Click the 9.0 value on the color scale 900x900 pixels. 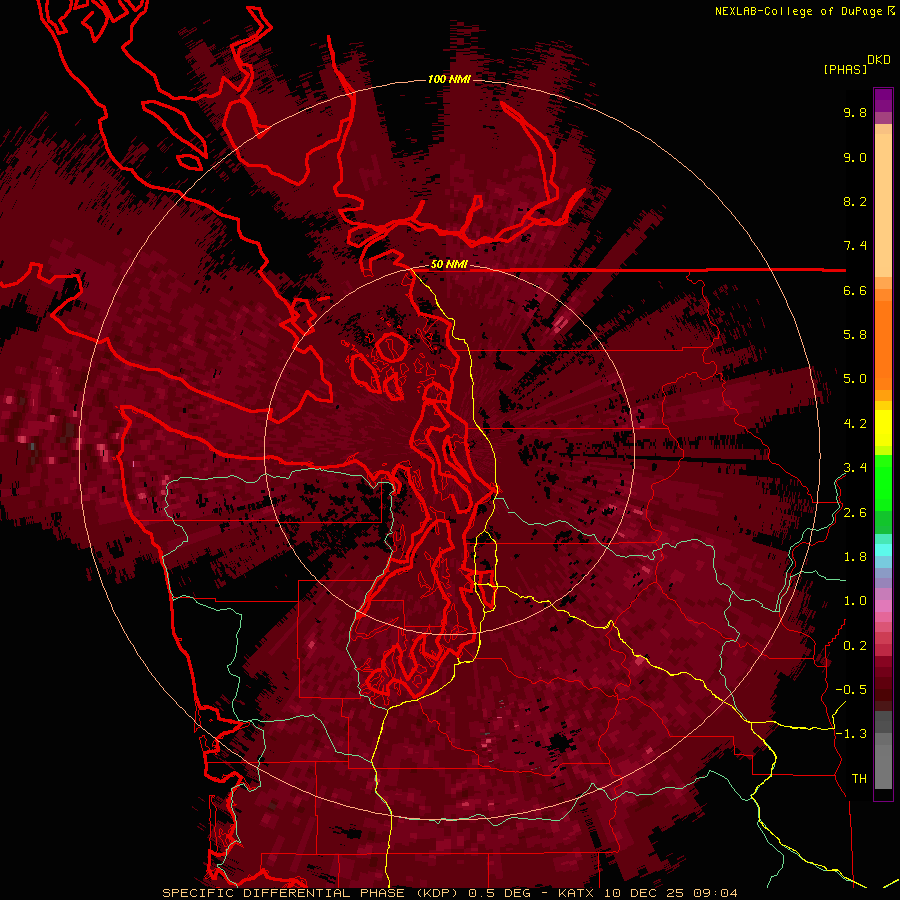(x=855, y=157)
